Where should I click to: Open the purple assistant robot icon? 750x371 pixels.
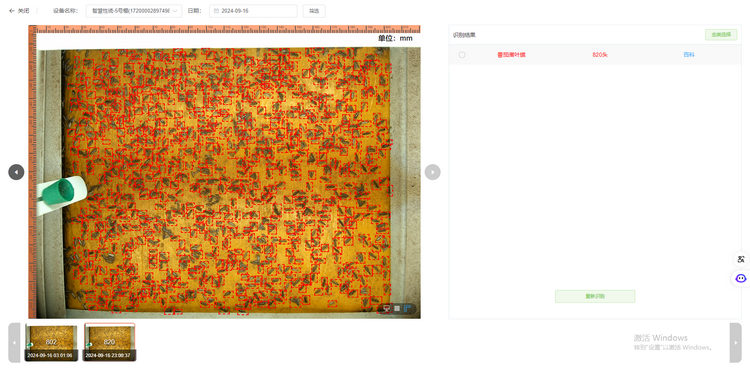pyautogui.click(x=741, y=278)
